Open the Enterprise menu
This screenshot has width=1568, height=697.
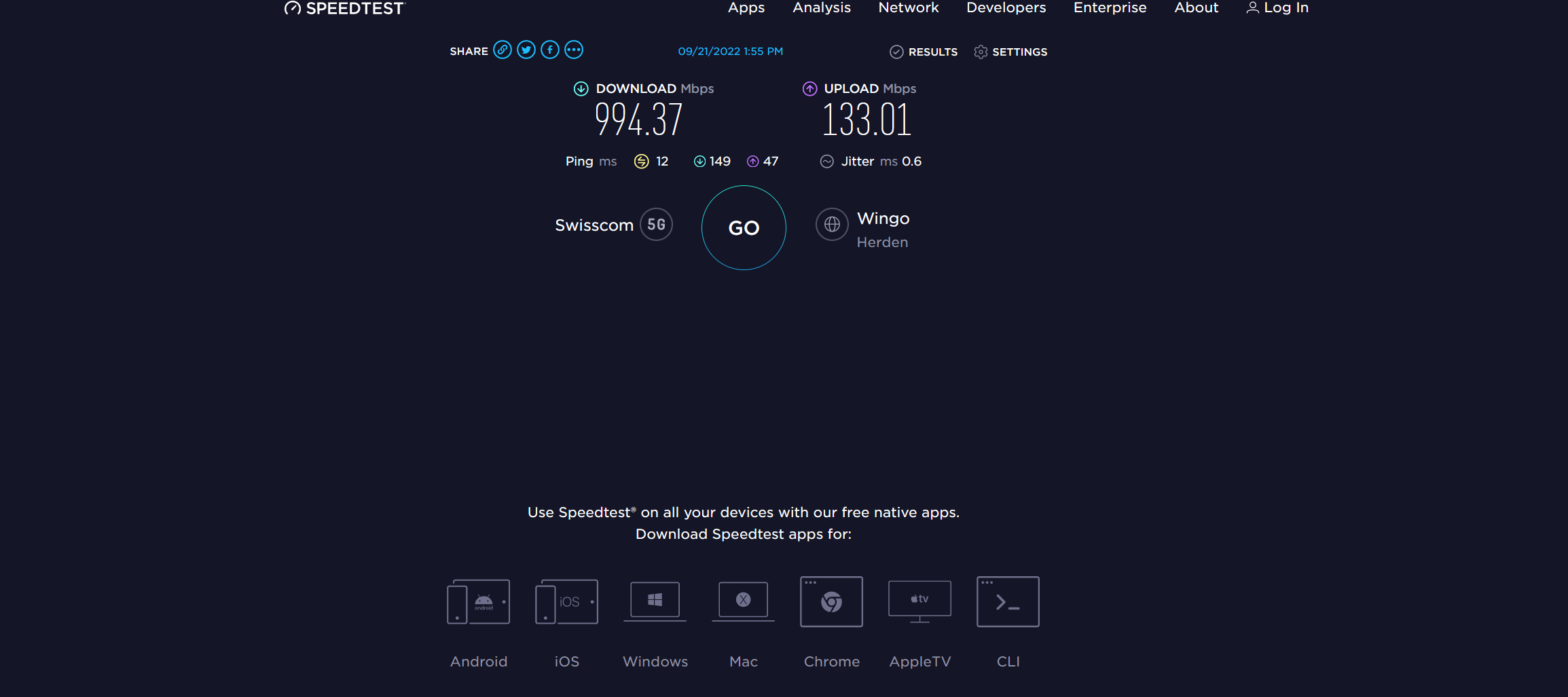pos(1110,7)
